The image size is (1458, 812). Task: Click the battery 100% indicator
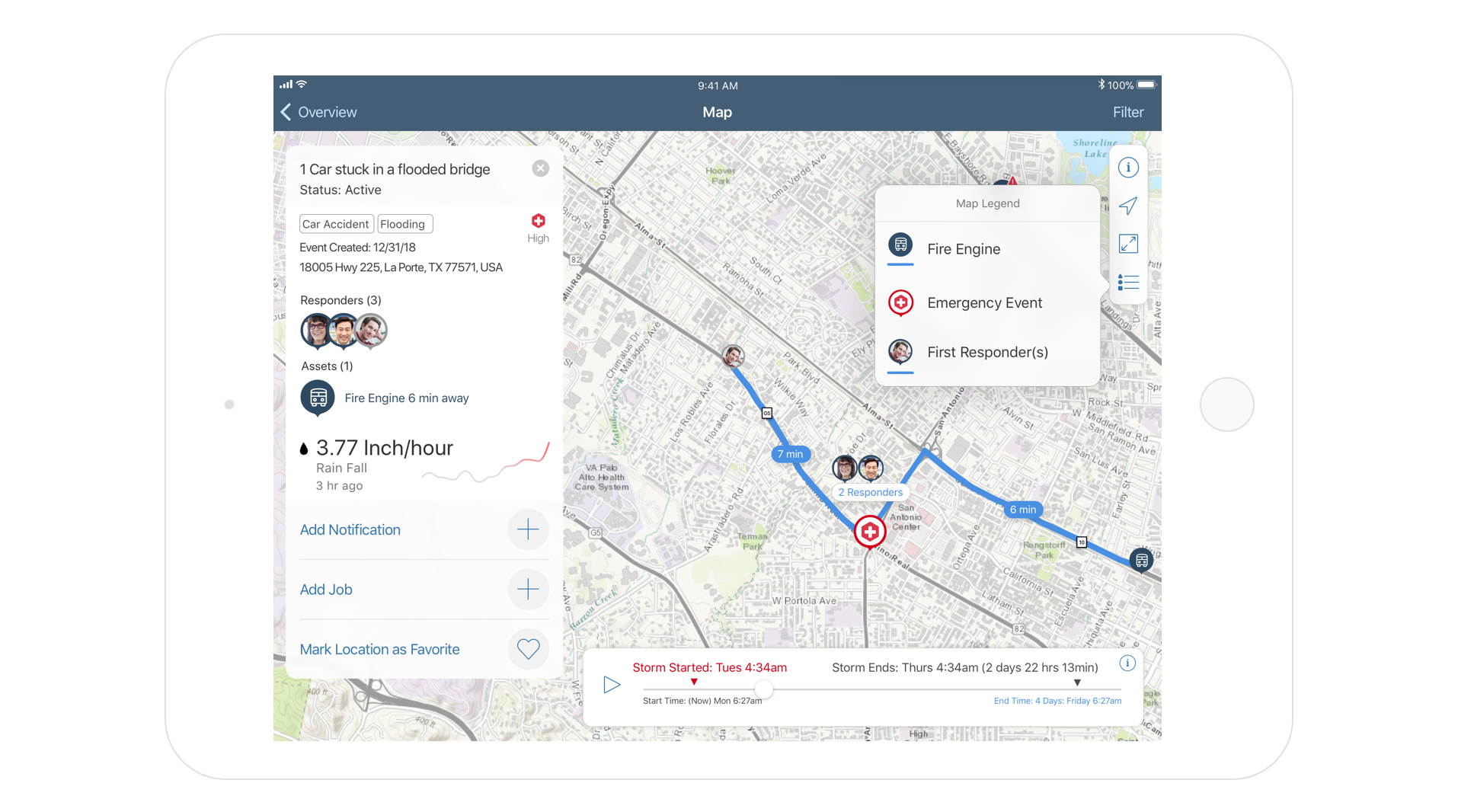click(1132, 85)
